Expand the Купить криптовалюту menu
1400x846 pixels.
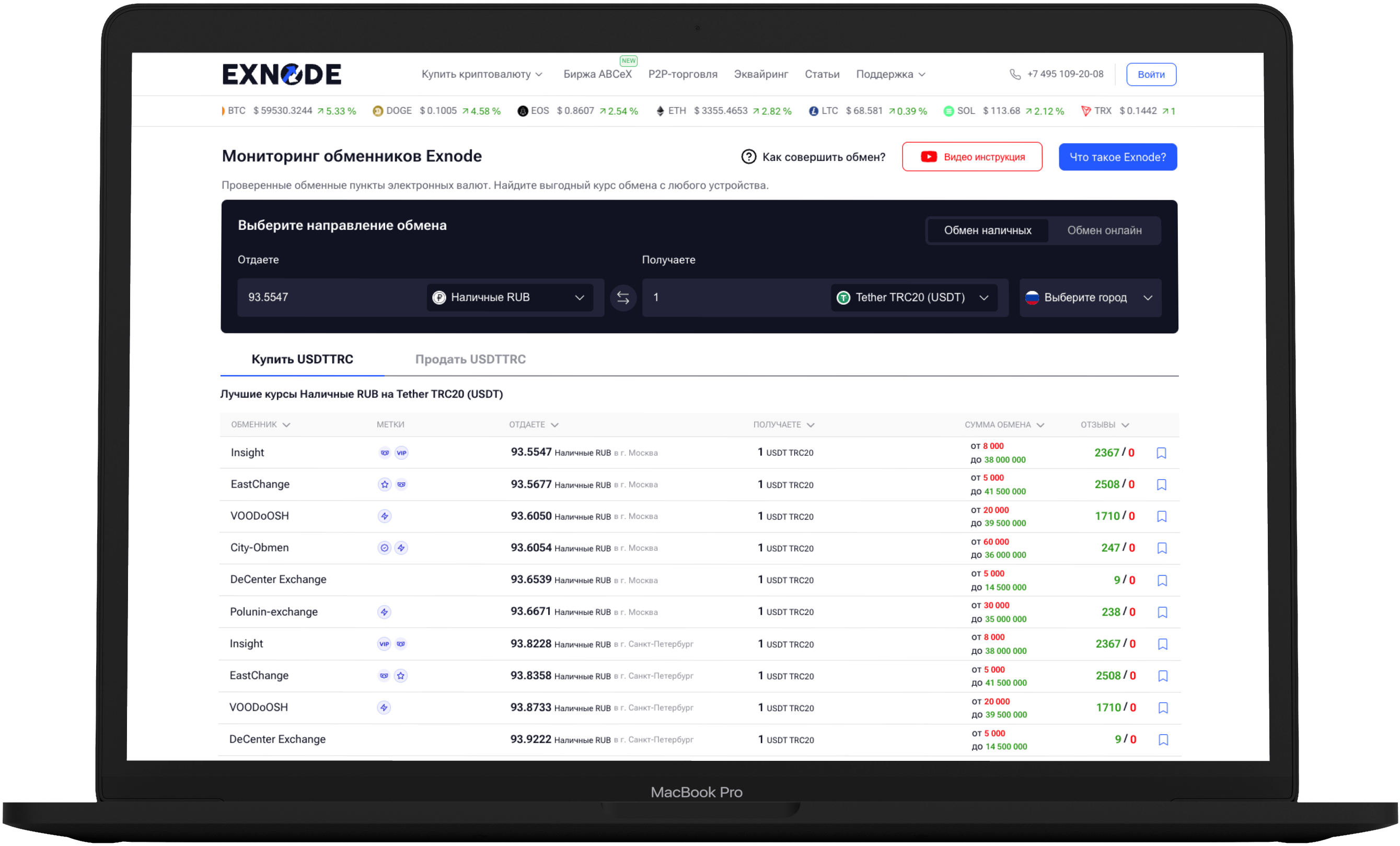(x=482, y=74)
